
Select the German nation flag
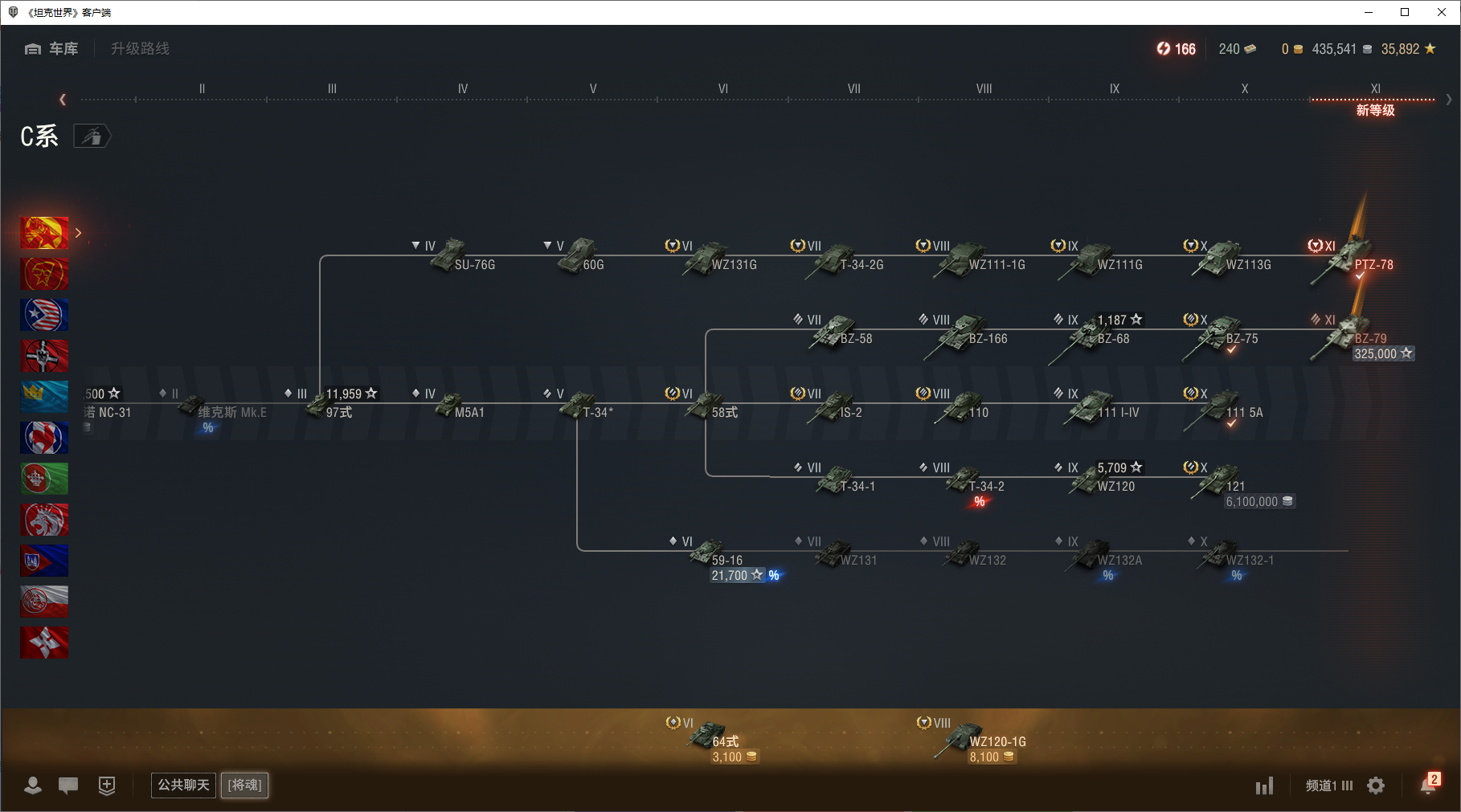[x=44, y=356]
